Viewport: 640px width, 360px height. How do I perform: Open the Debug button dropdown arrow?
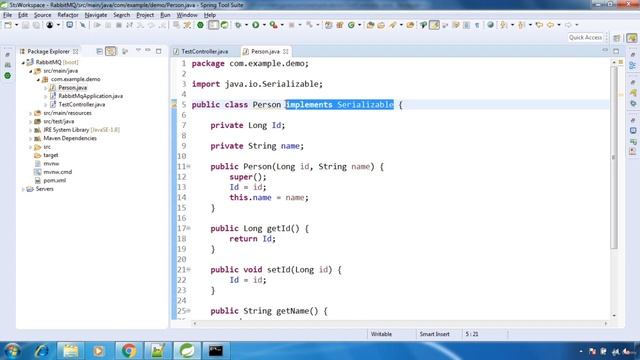pyautogui.click(x=246, y=25)
